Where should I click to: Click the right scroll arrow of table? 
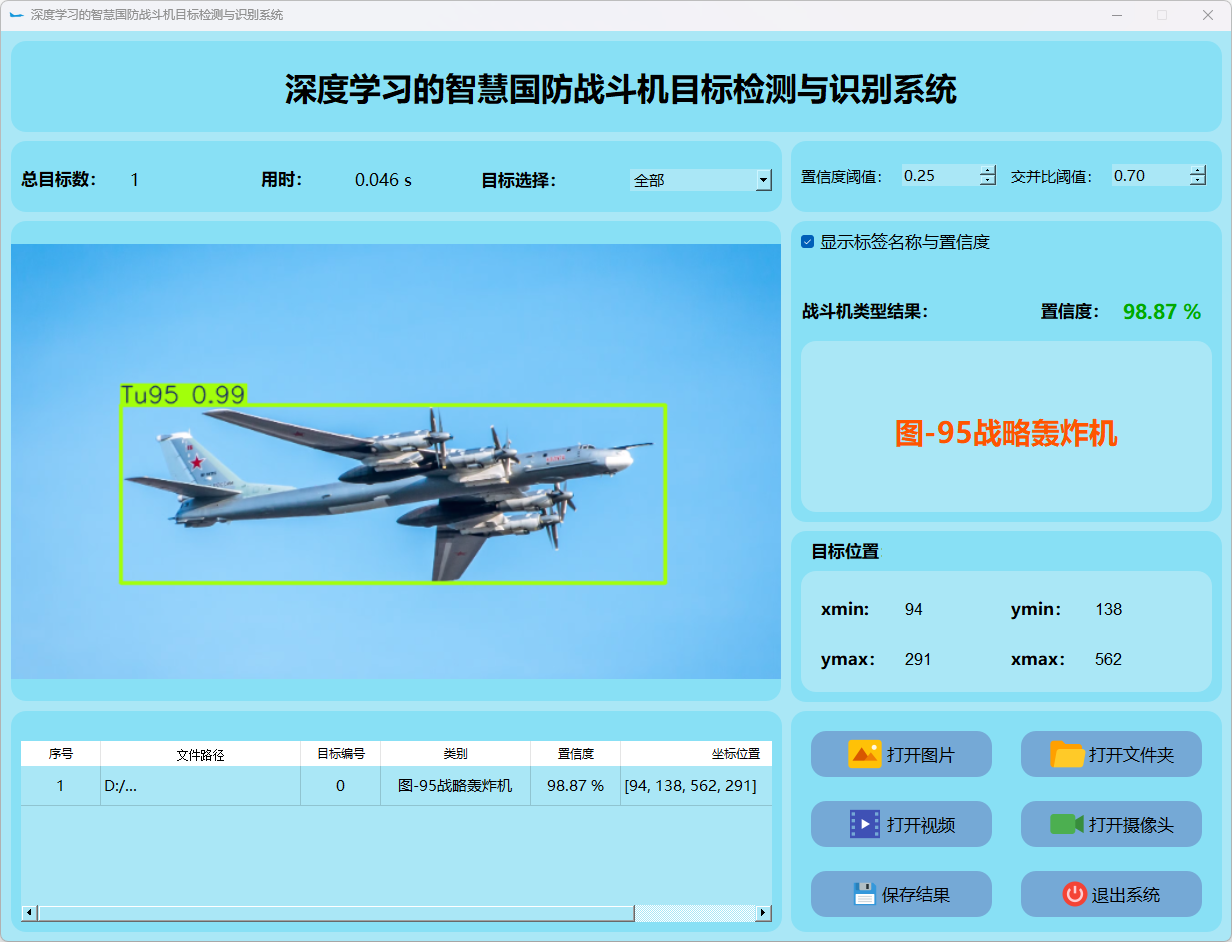763,913
